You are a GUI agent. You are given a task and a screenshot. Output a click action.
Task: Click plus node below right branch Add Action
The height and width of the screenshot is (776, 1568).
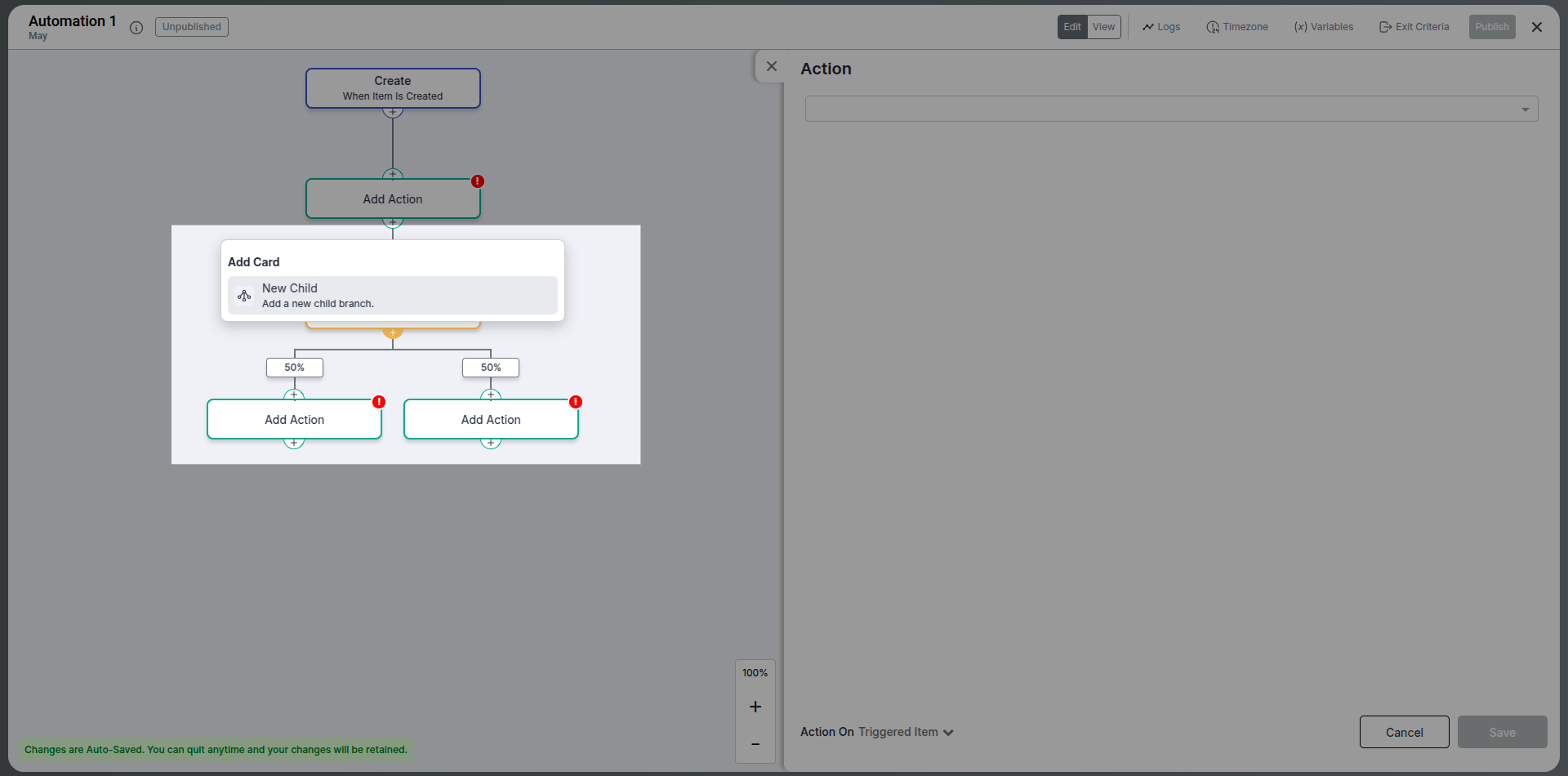491,443
